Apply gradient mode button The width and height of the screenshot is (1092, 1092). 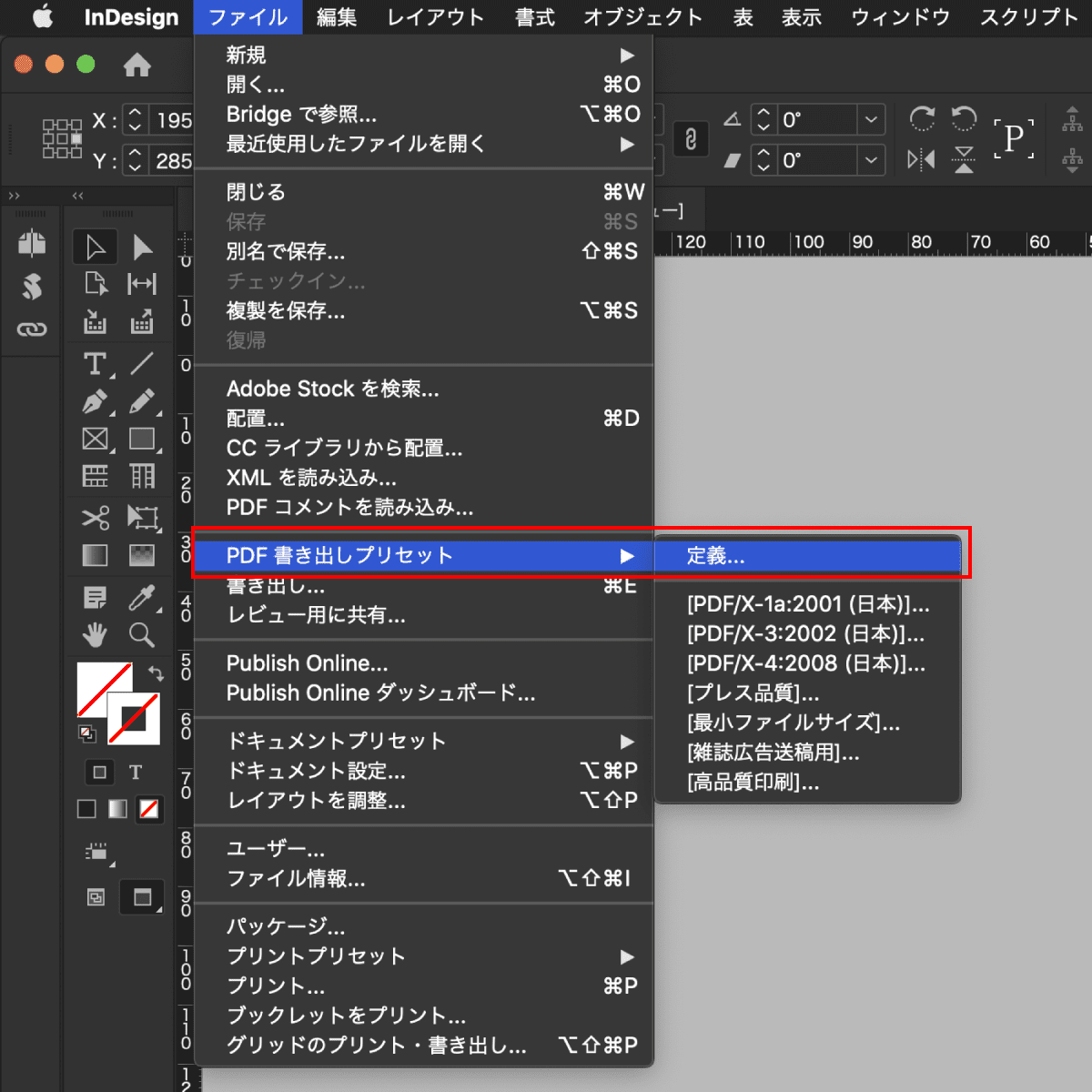pos(117,809)
